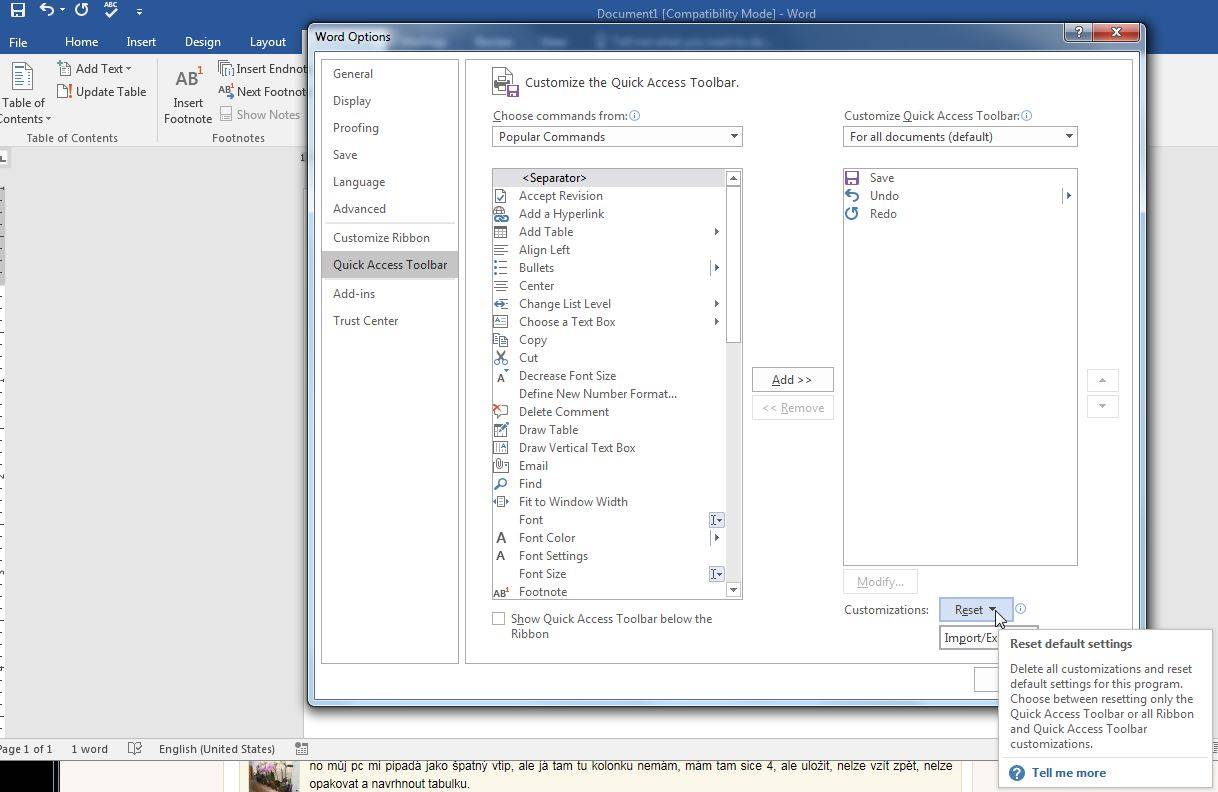Select the Change List Level command

click(609, 304)
